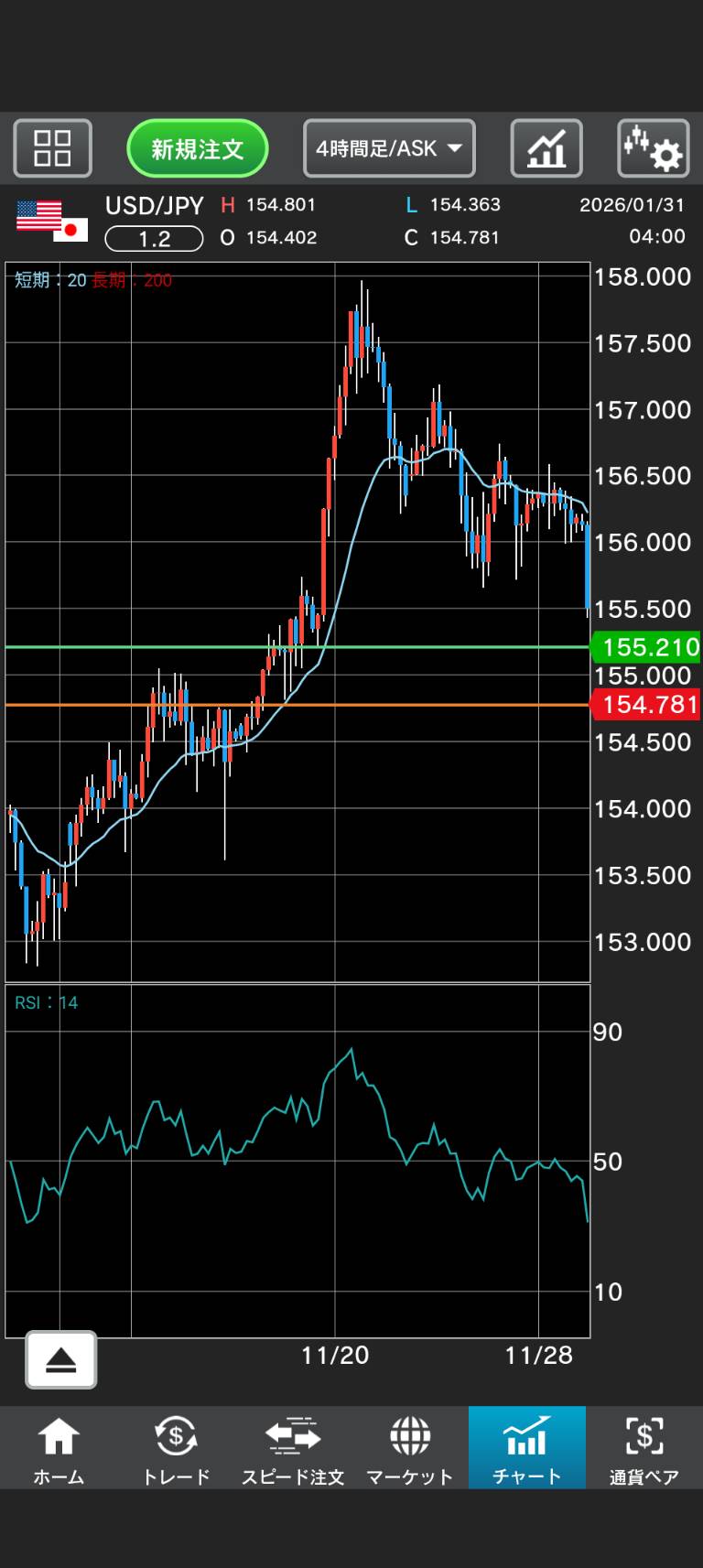This screenshot has width=703, height=1568.
Task: Open the chart settings gear icon
Action: point(653,148)
